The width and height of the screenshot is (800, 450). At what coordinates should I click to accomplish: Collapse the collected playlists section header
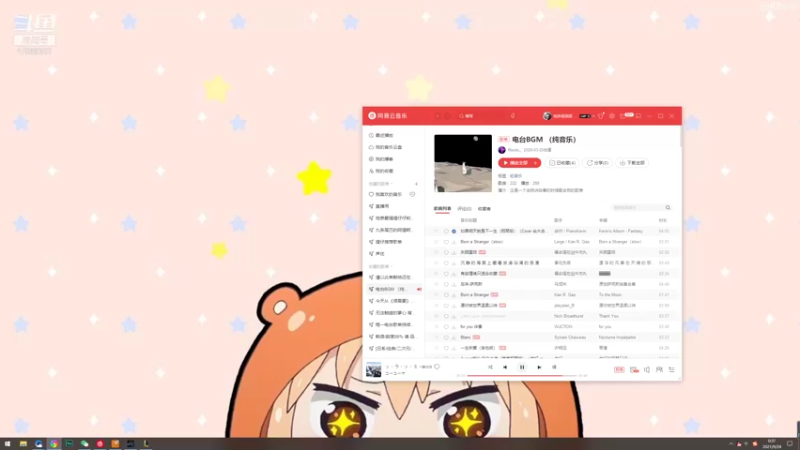[x=381, y=266]
